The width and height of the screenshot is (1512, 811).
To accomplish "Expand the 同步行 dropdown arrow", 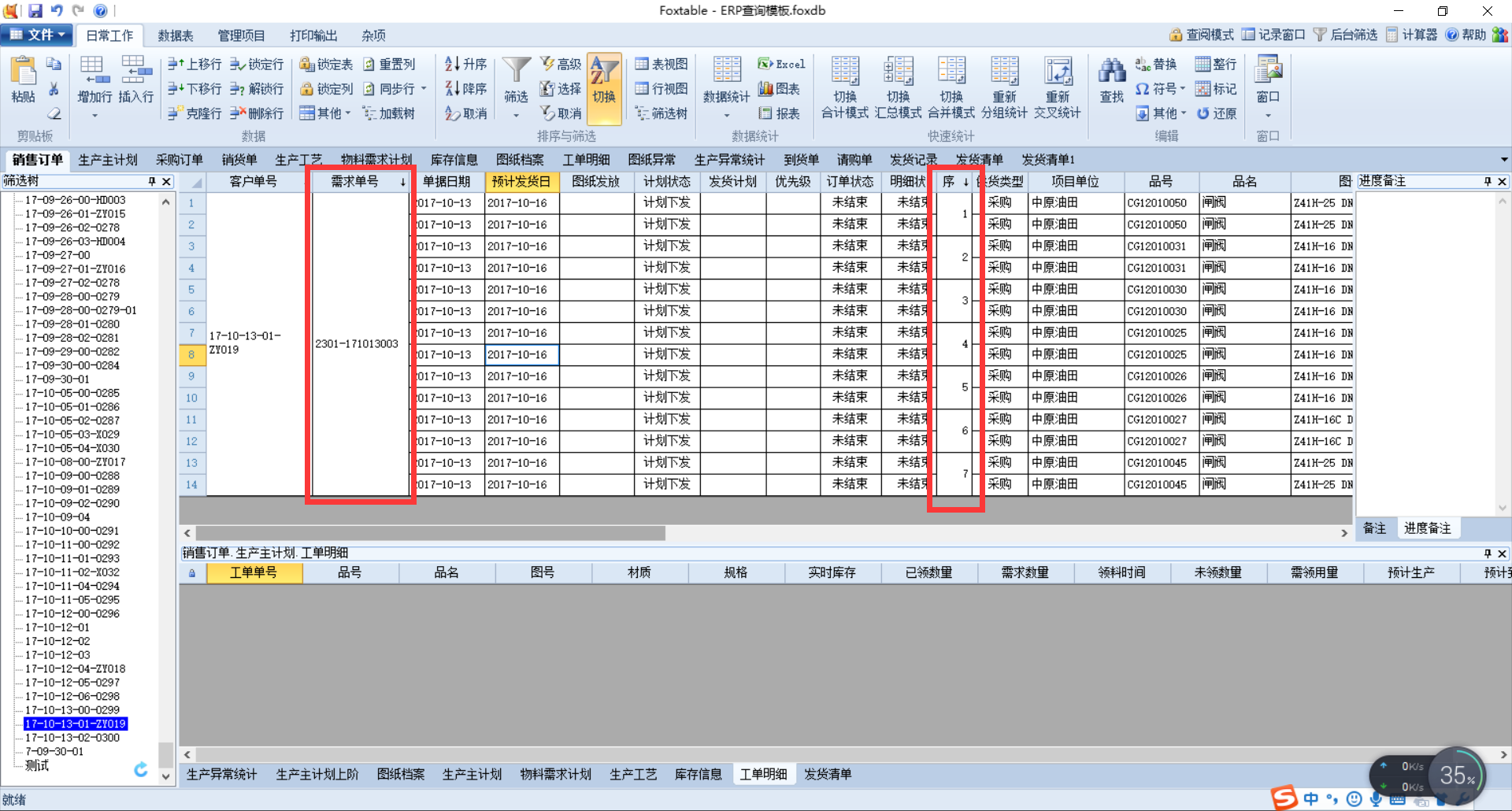I will (x=424, y=89).
